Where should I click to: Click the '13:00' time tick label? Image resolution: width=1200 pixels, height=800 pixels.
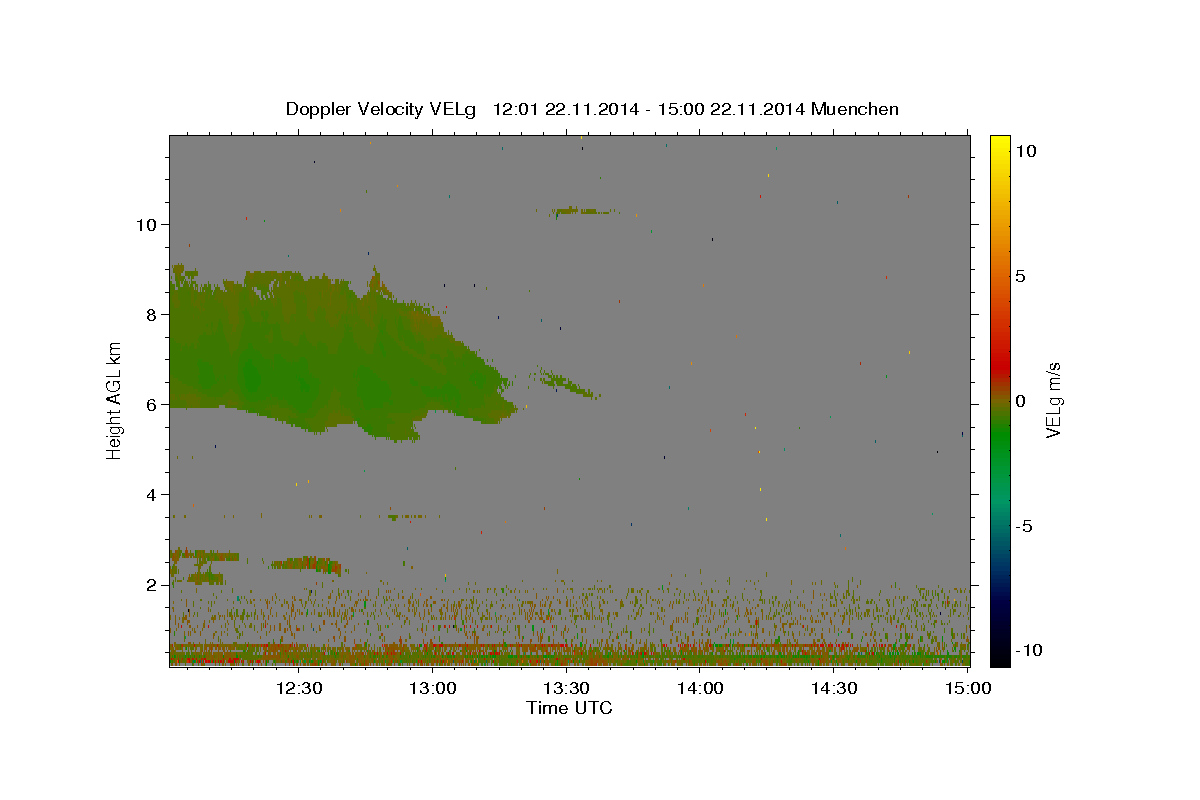coord(433,688)
